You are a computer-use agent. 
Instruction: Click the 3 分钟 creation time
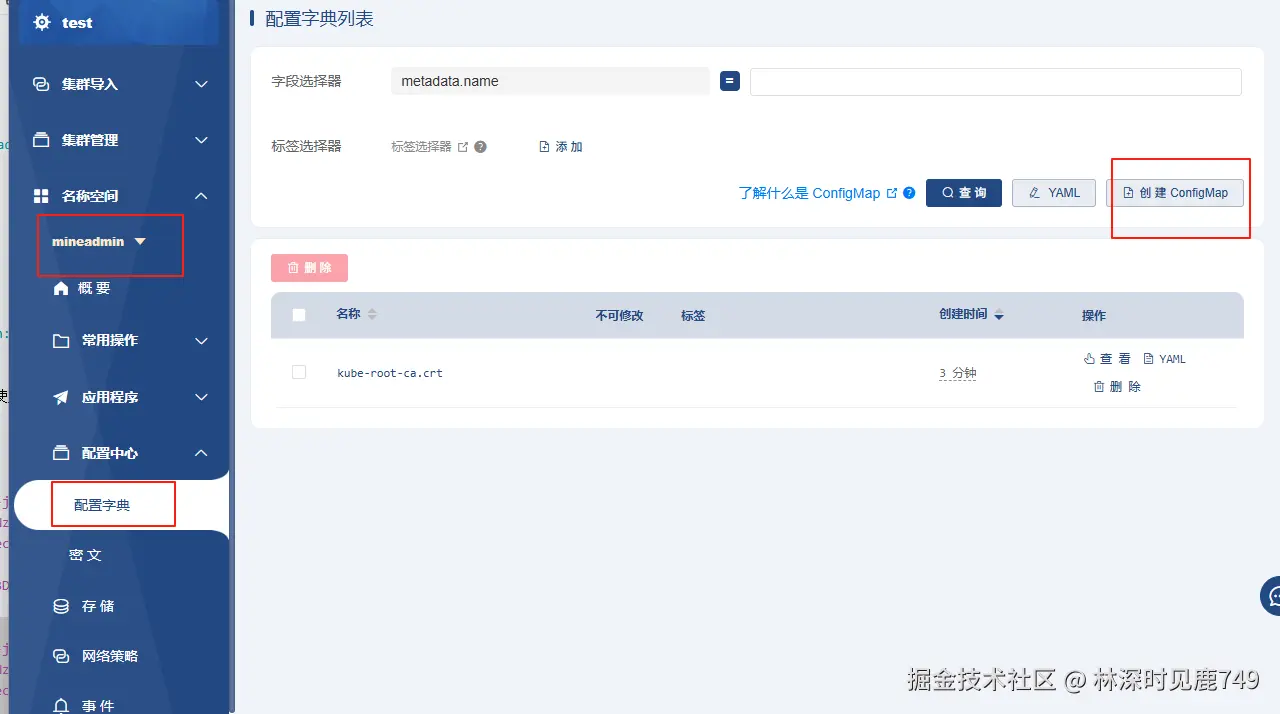coord(957,373)
